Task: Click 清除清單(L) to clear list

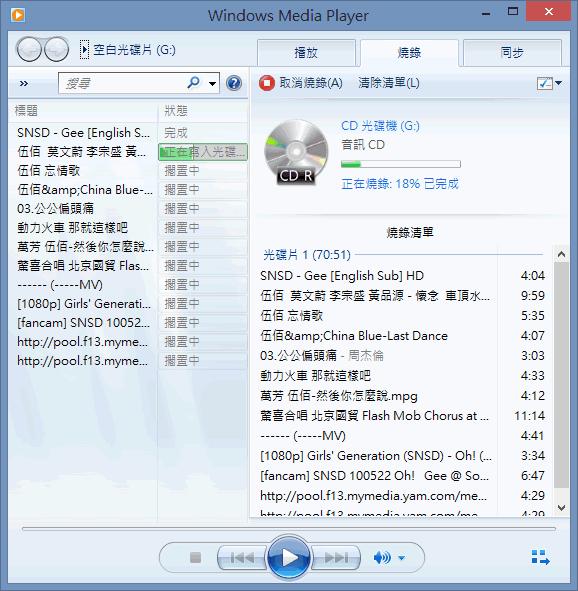Action: click(389, 83)
